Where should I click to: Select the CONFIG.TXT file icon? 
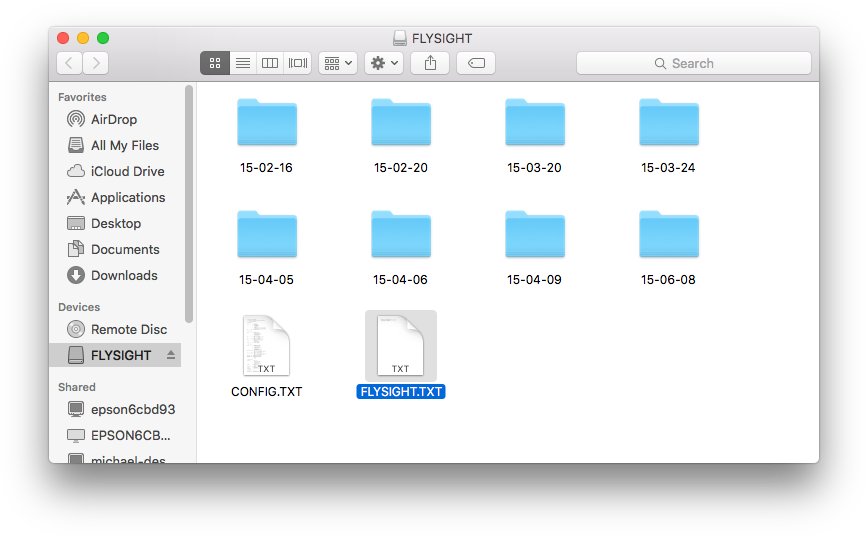tap(266, 346)
